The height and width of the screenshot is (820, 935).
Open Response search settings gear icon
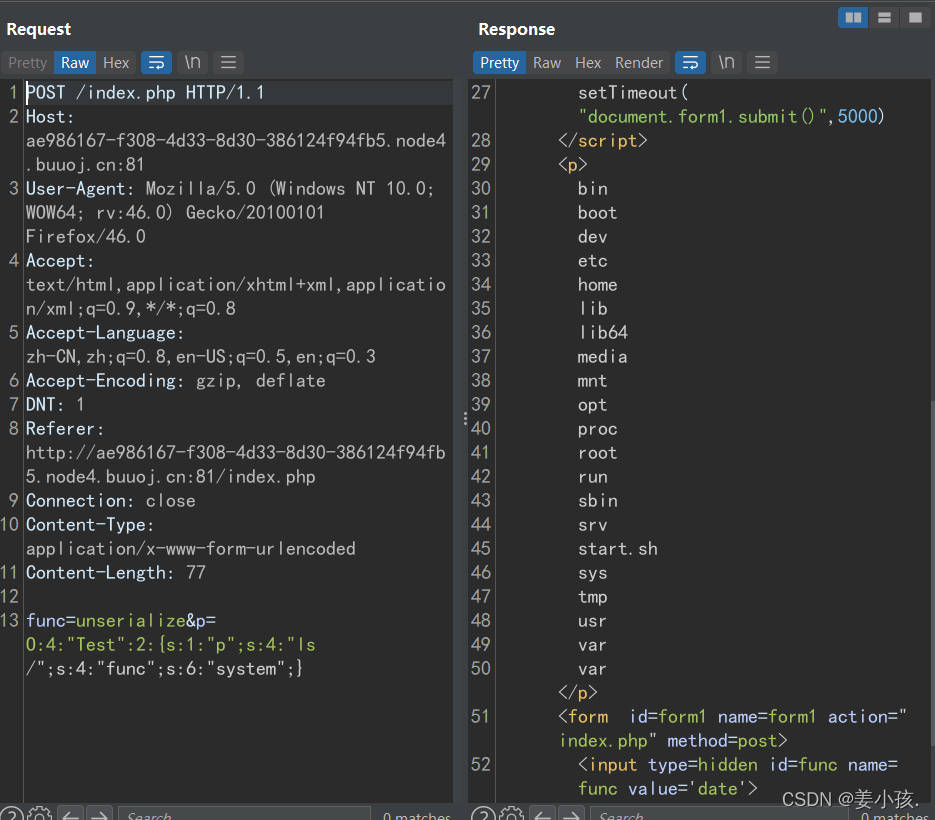pos(511,813)
